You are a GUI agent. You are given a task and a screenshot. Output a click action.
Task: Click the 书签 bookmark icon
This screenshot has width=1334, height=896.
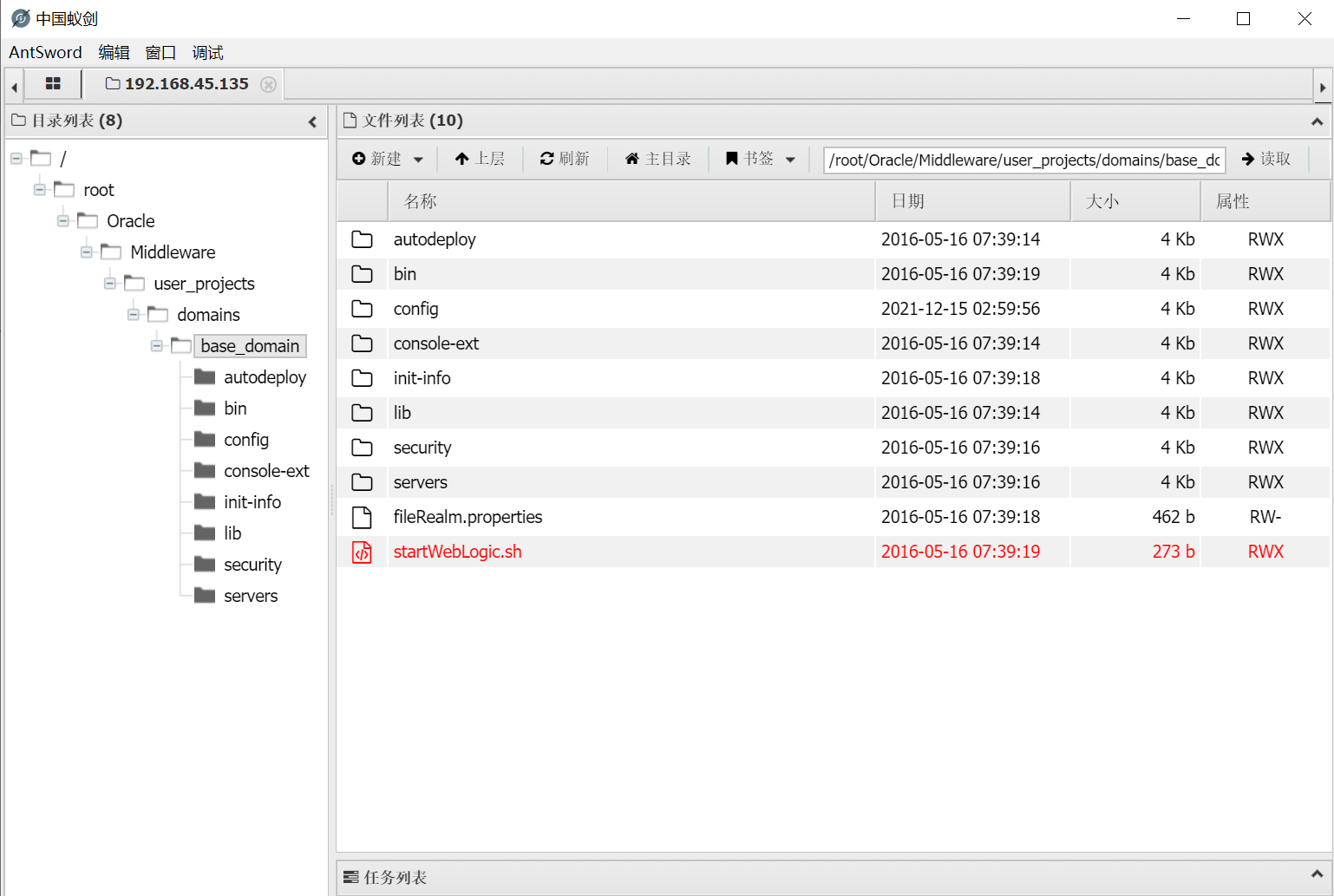pos(731,158)
